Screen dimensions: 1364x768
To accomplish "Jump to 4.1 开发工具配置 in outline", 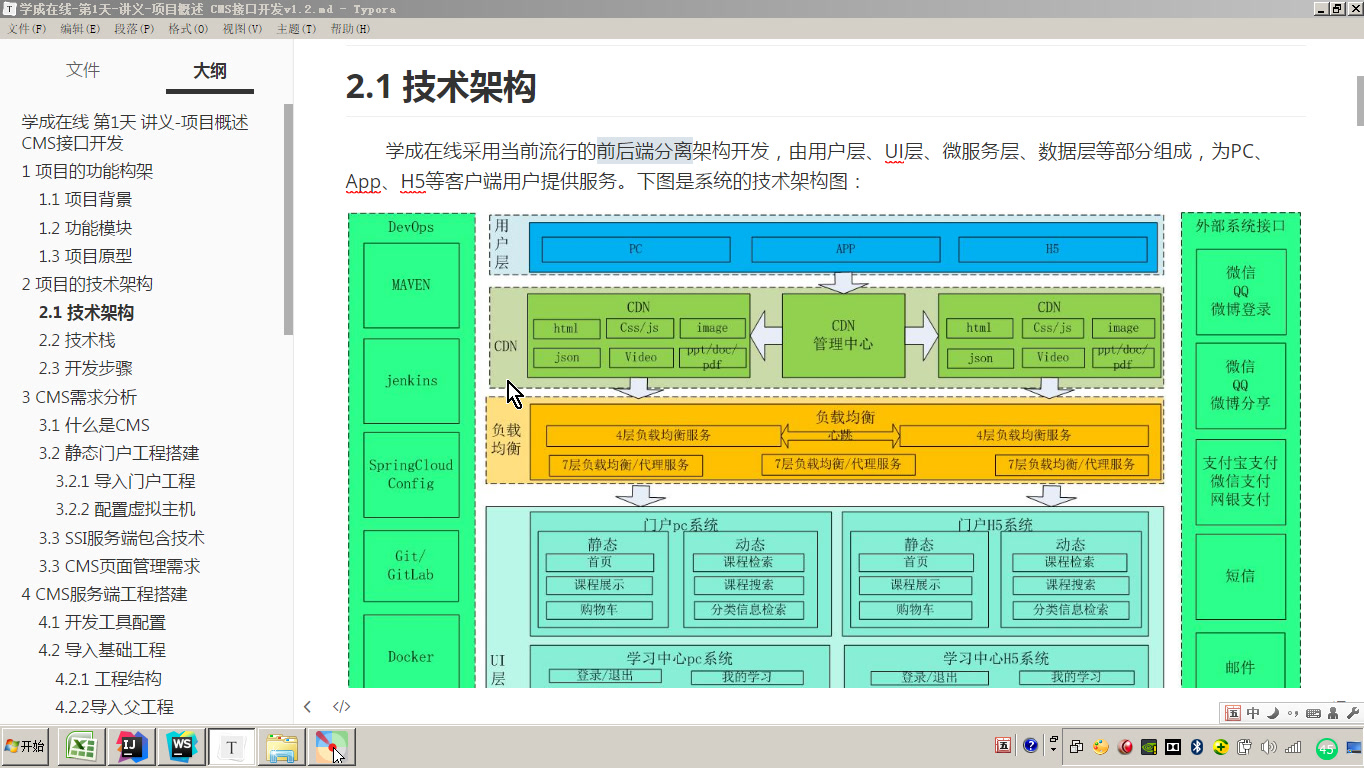I will point(102,621).
